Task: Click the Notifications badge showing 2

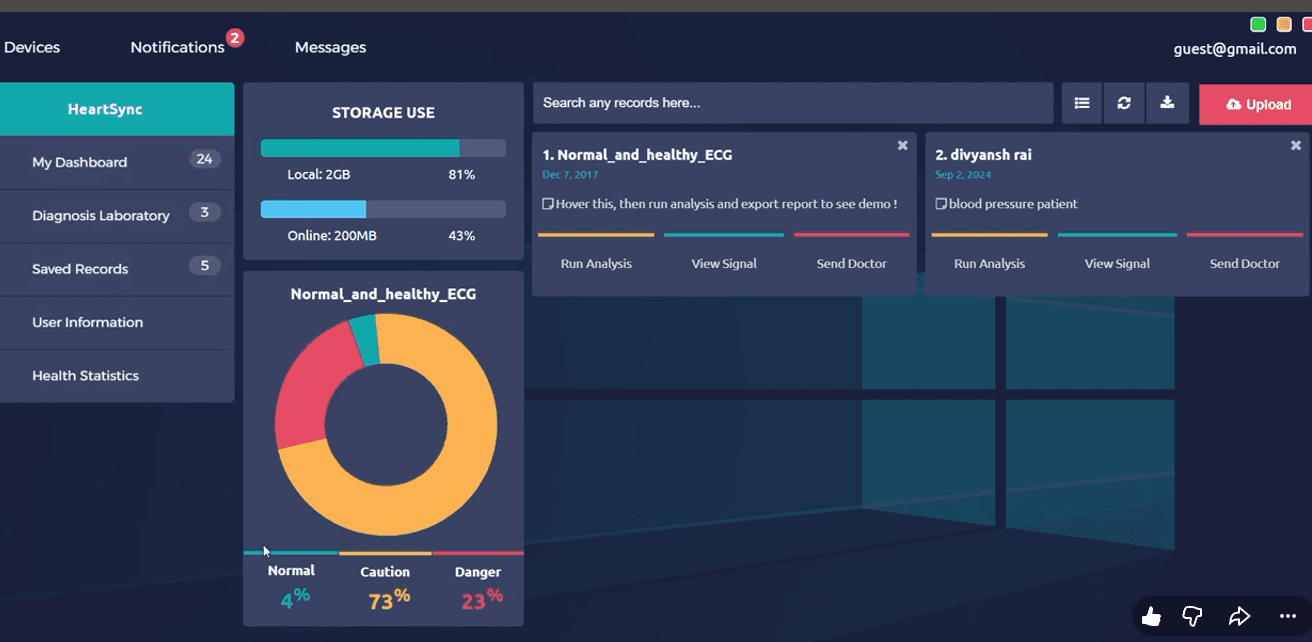Action: tap(234, 38)
